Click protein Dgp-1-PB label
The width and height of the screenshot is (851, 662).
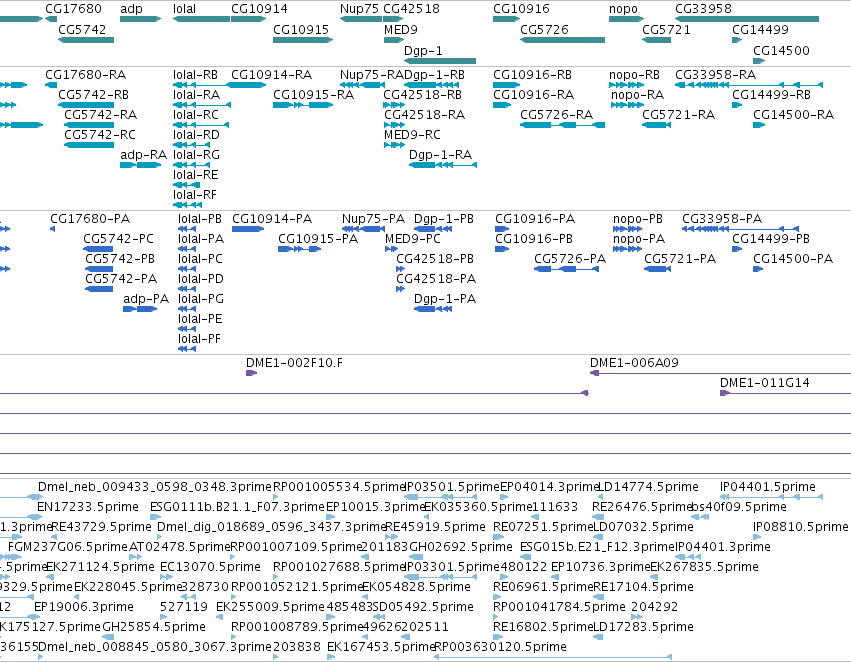(x=444, y=219)
